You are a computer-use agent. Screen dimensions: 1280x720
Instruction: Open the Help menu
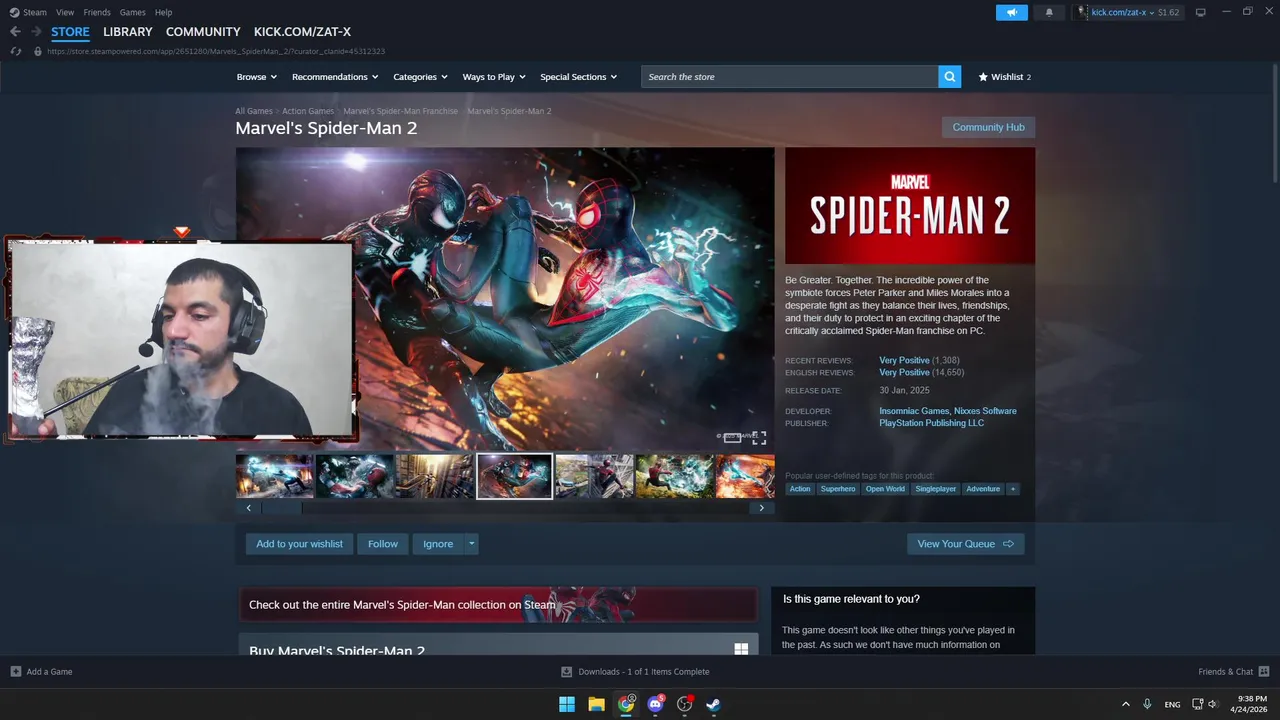point(163,12)
